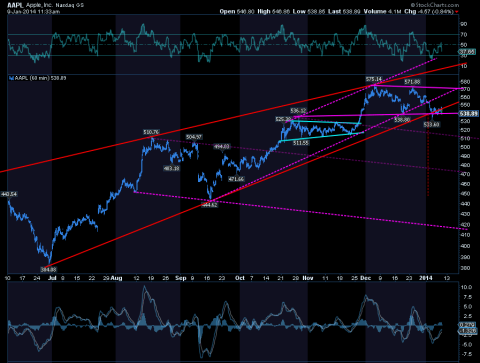Click the RSI current value tag on the right

pos(467,52)
